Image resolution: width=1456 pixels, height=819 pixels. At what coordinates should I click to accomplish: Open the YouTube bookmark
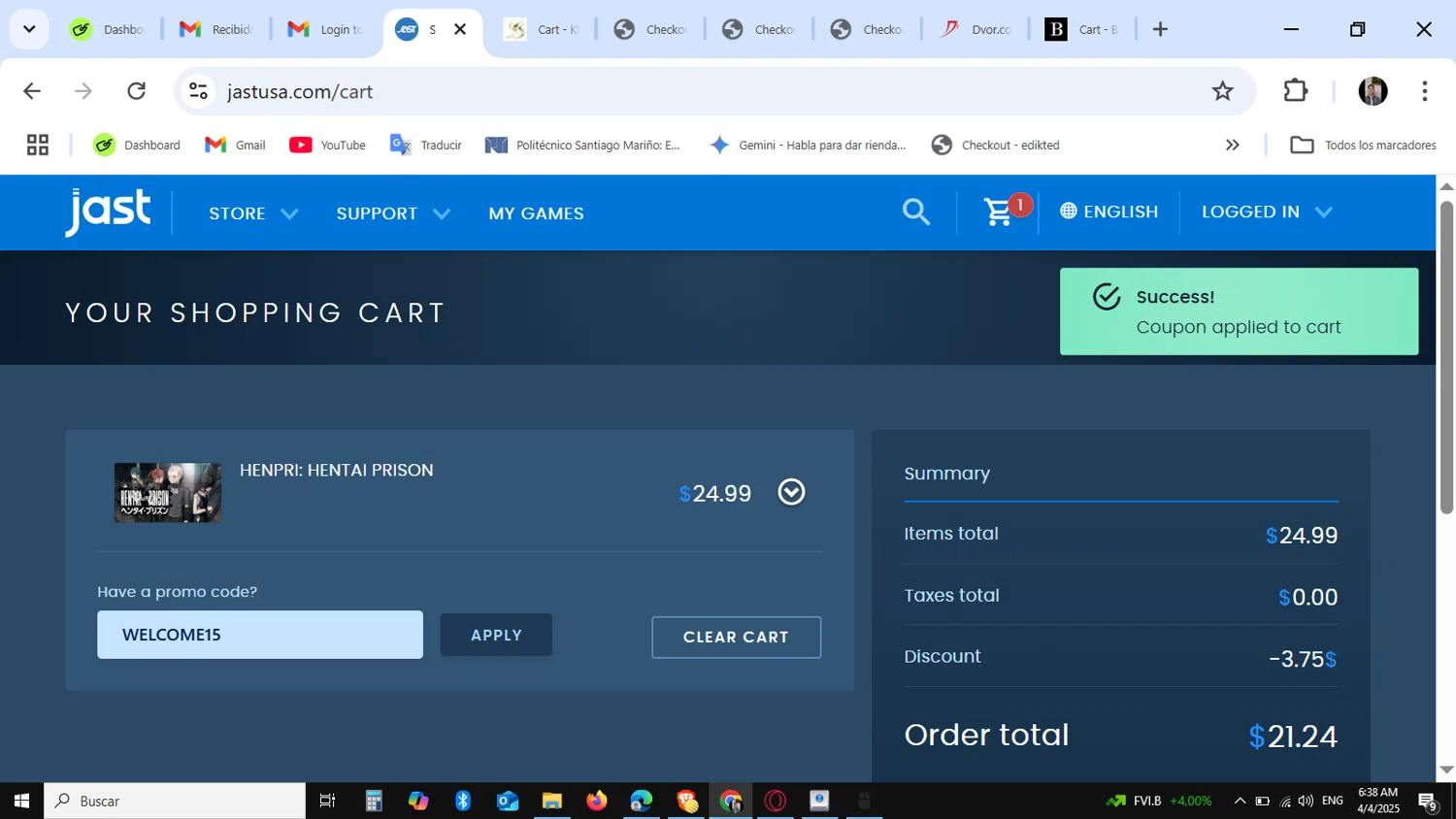pyautogui.click(x=328, y=145)
